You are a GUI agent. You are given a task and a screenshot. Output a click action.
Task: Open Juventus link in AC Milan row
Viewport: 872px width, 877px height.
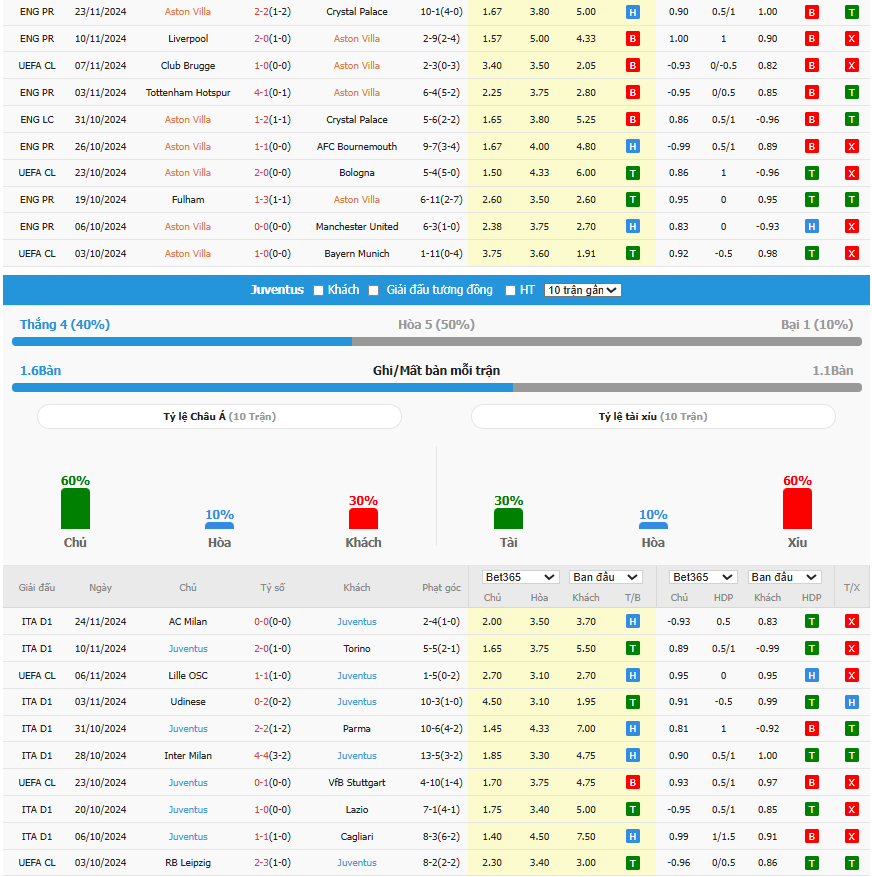[356, 621]
